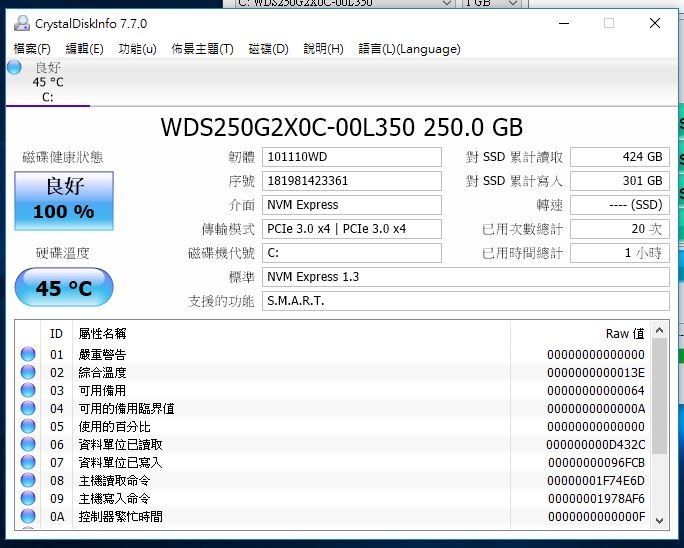Click the 良好 100 % health status button

pyautogui.click(x=64, y=201)
